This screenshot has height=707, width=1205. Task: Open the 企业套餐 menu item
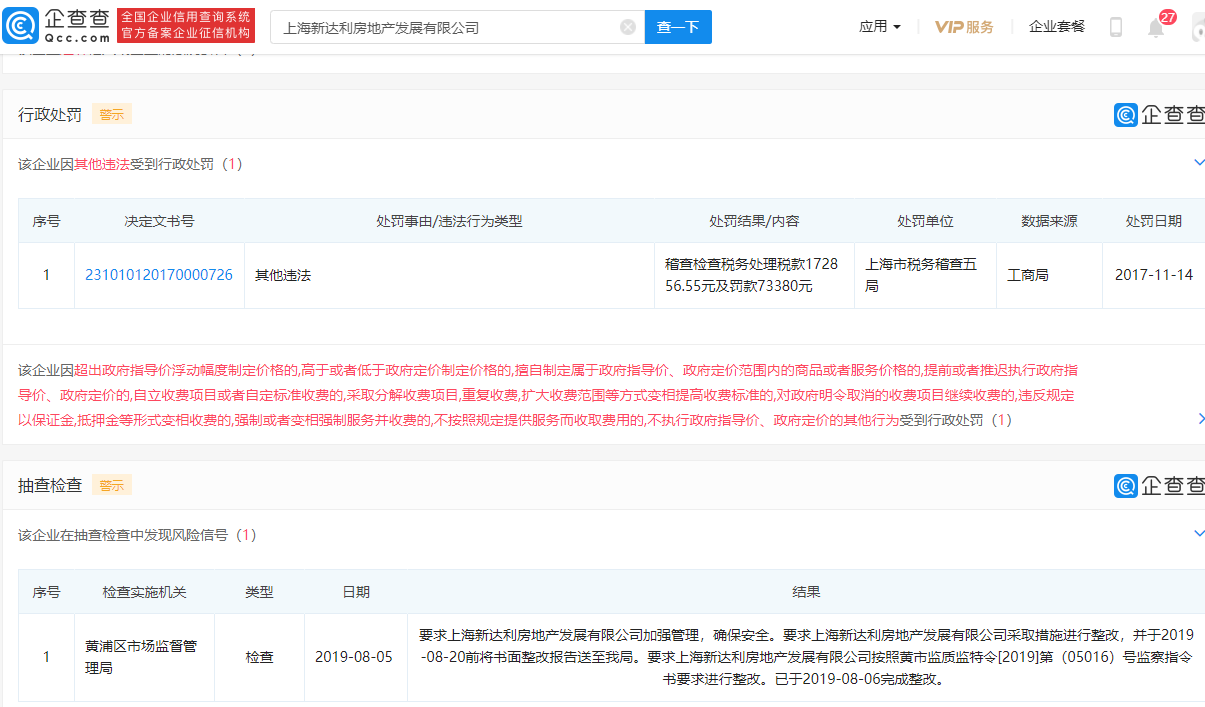point(1057,27)
